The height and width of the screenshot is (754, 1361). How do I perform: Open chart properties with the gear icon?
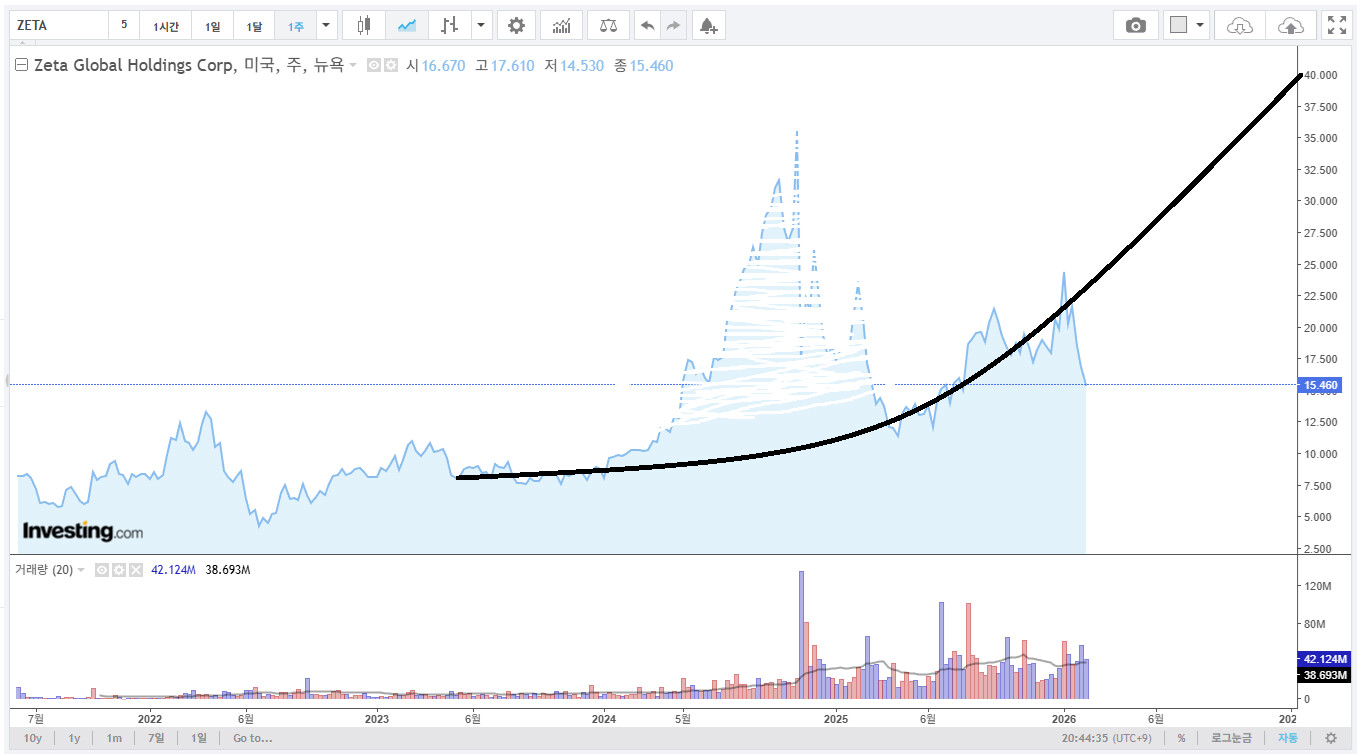click(x=516, y=25)
